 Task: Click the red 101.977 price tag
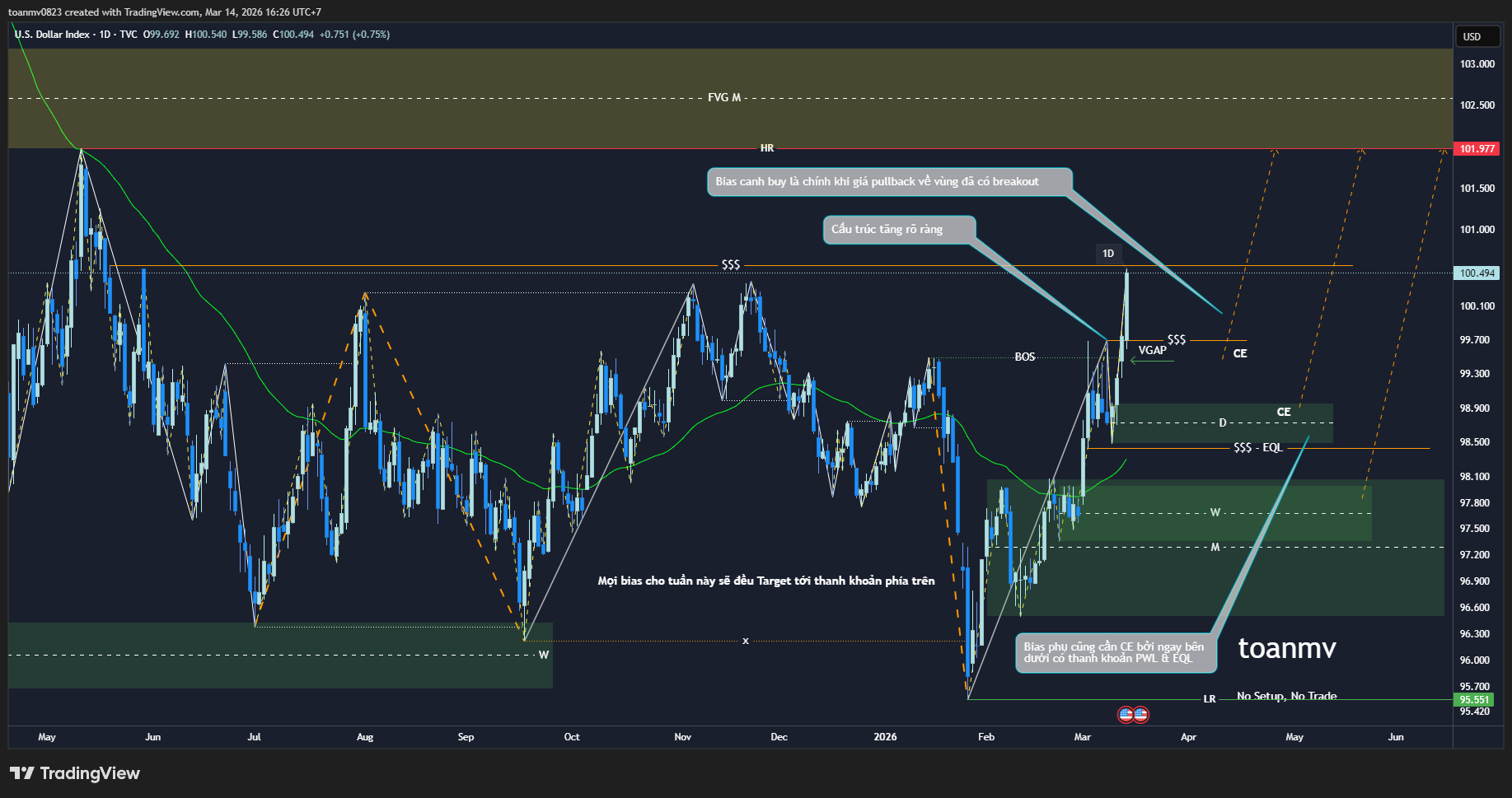[x=1477, y=149]
